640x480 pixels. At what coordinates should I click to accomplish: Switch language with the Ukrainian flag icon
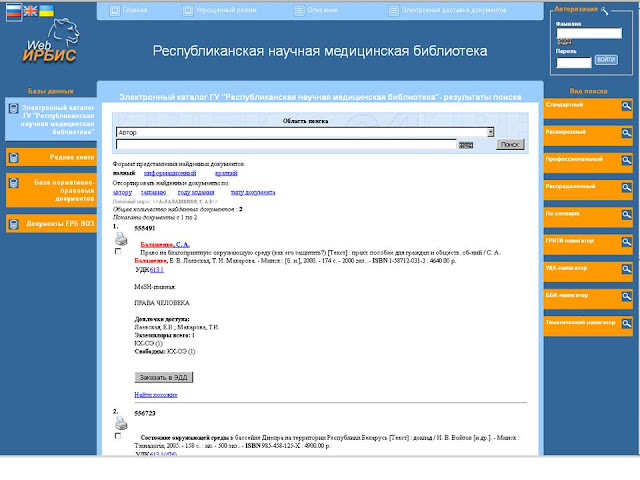pyautogui.click(x=46, y=11)
